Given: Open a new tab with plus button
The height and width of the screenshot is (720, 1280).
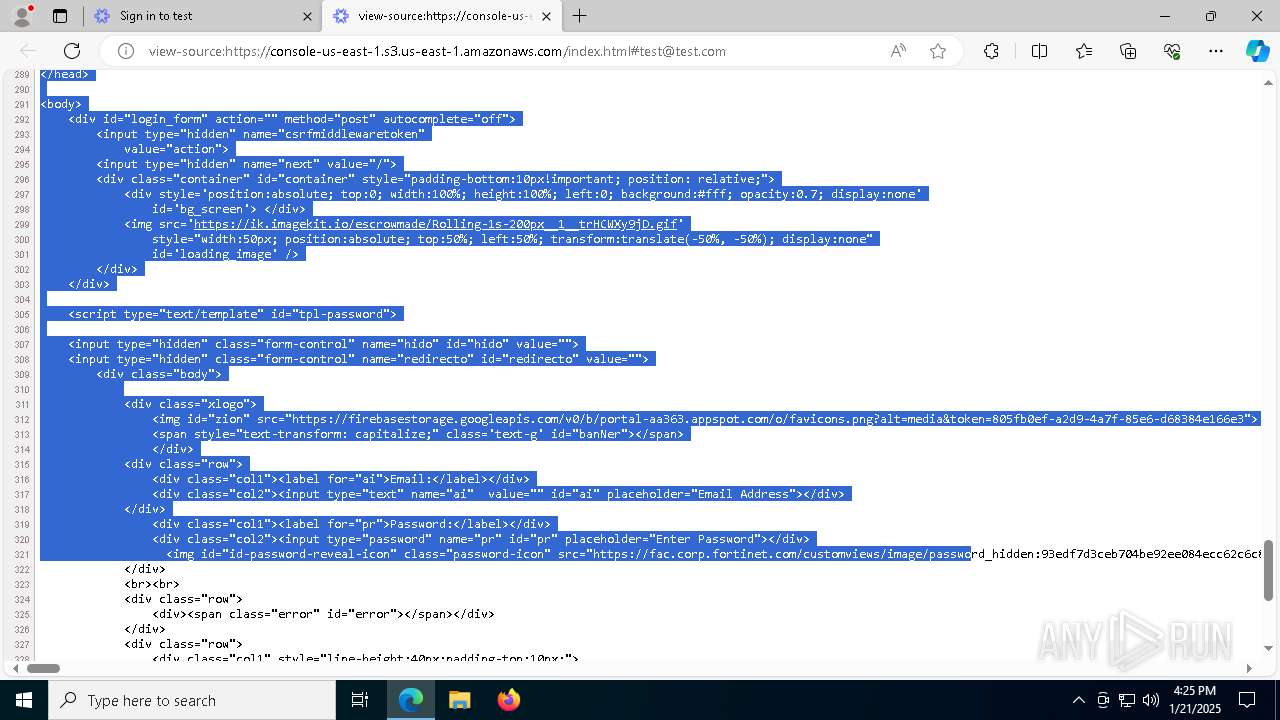Looking at the screenshot, I should [580, 16].
